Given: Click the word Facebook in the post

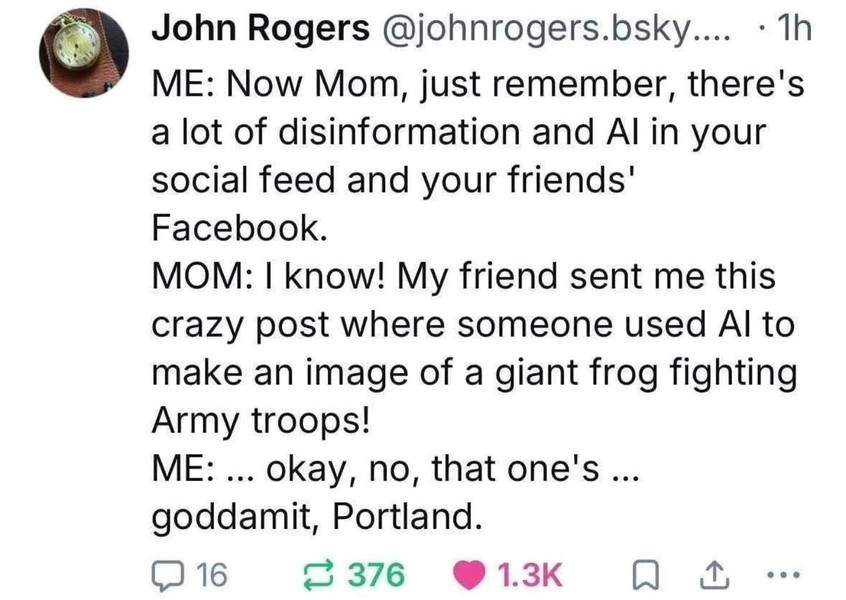Looking at the screenshot, I should pyautogui.click(x=238, y=227).
